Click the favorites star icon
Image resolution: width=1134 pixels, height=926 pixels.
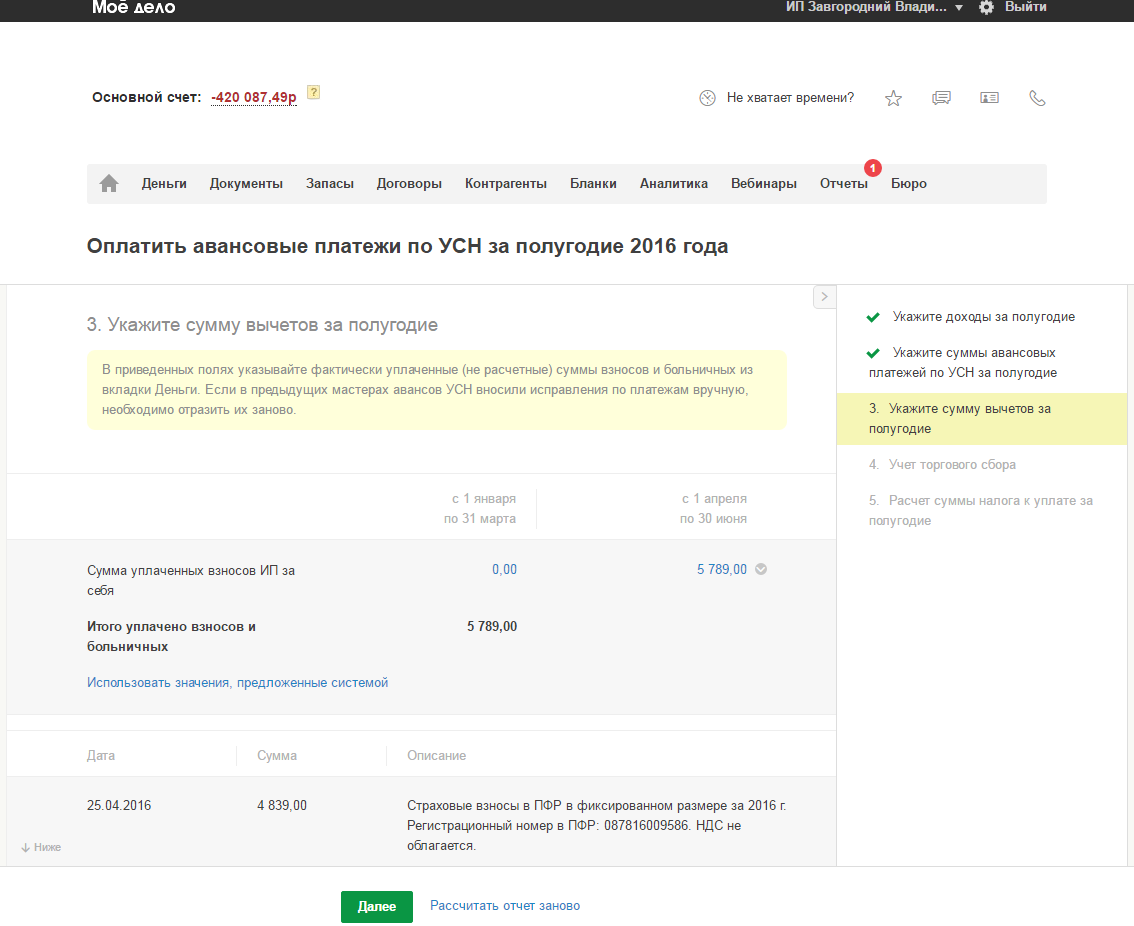tap(893, 98)
